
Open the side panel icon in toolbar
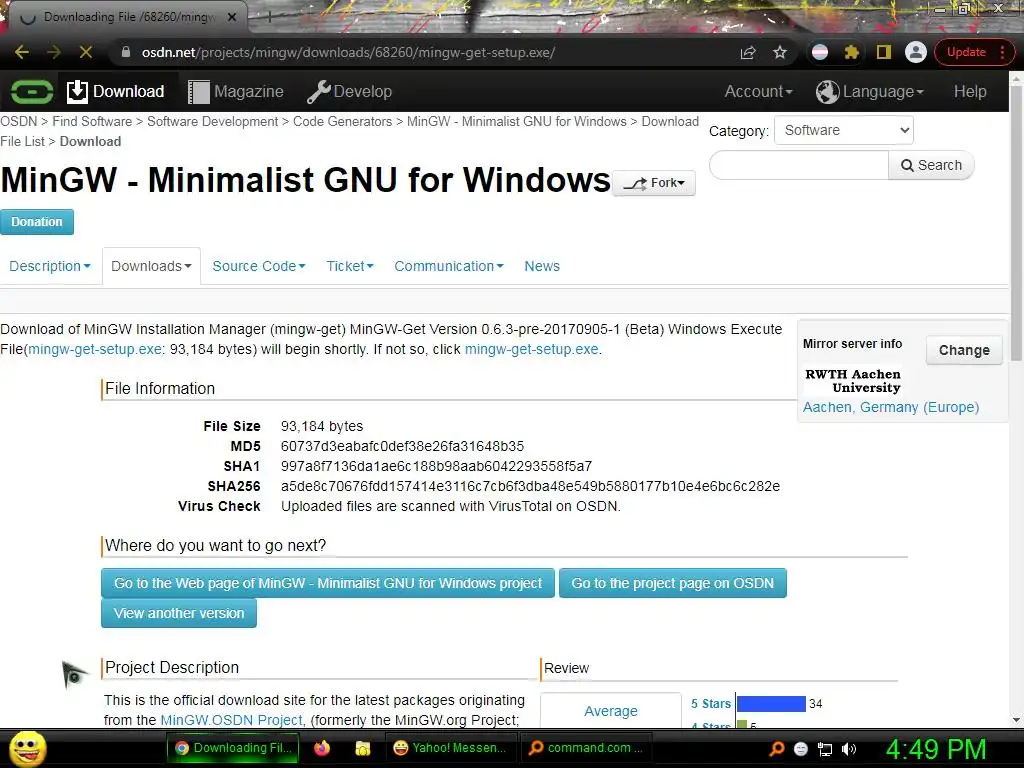coord(884,52)
